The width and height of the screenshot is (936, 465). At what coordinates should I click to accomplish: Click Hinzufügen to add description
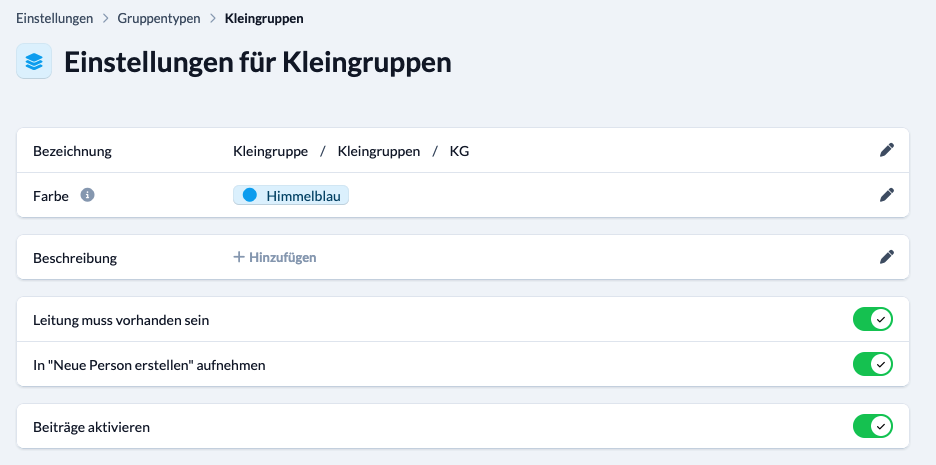[282, 257]
